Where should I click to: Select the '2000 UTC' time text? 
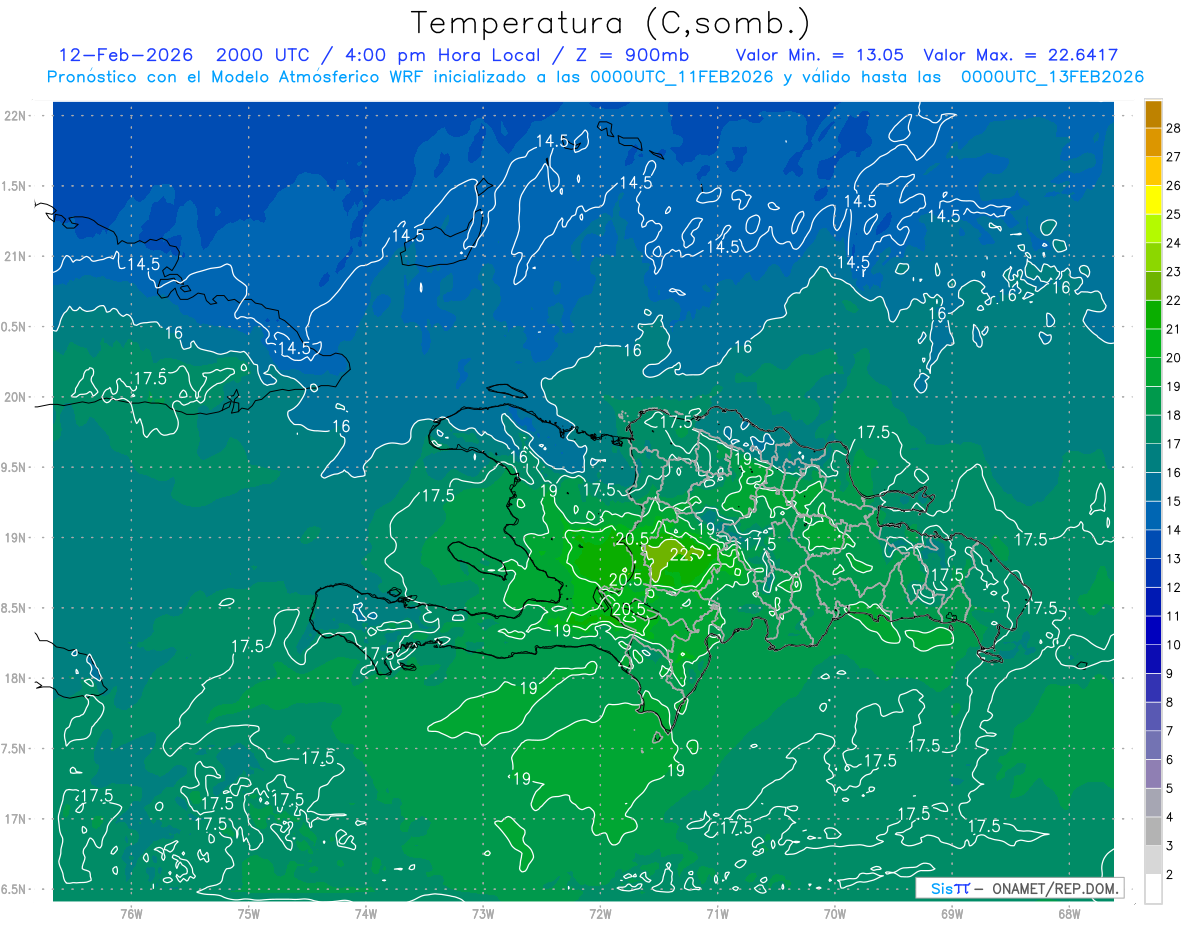[x=264, y=55]
